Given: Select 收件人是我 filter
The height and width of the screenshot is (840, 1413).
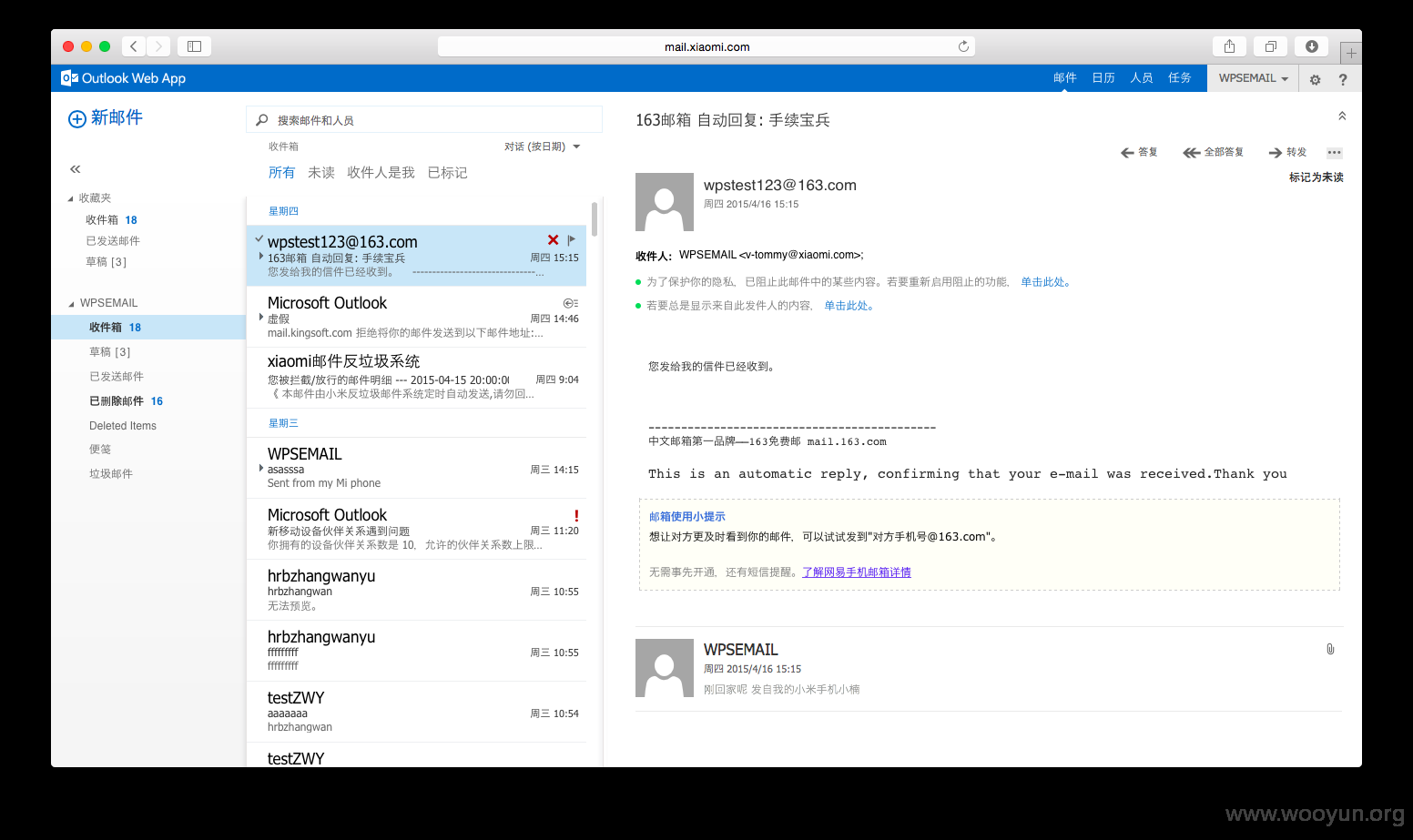Looking at the screenshot, I should click(x=381, y=173).
